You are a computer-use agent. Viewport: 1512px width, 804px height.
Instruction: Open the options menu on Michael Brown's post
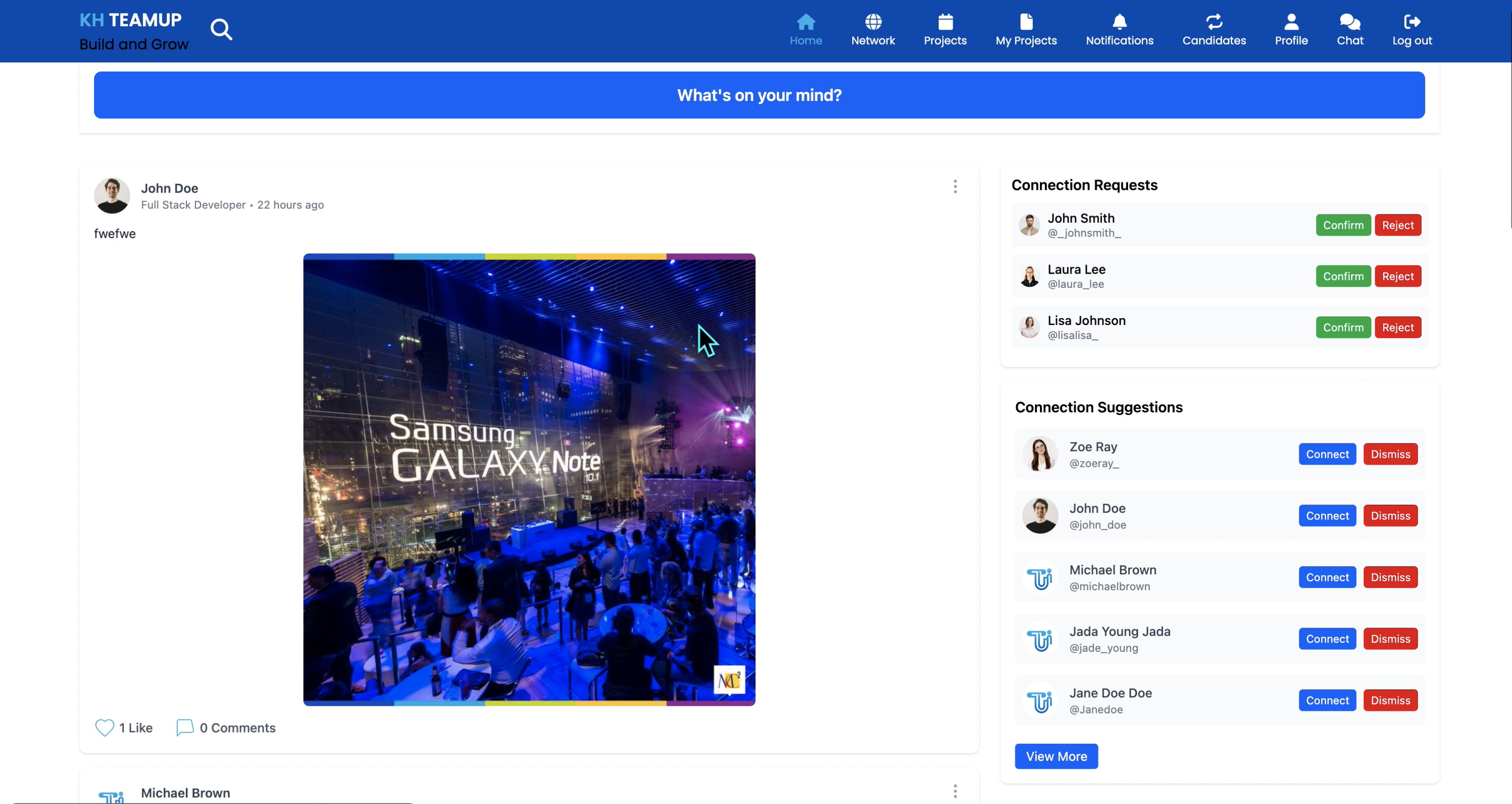pyautogui.click(x=955, y=791)
